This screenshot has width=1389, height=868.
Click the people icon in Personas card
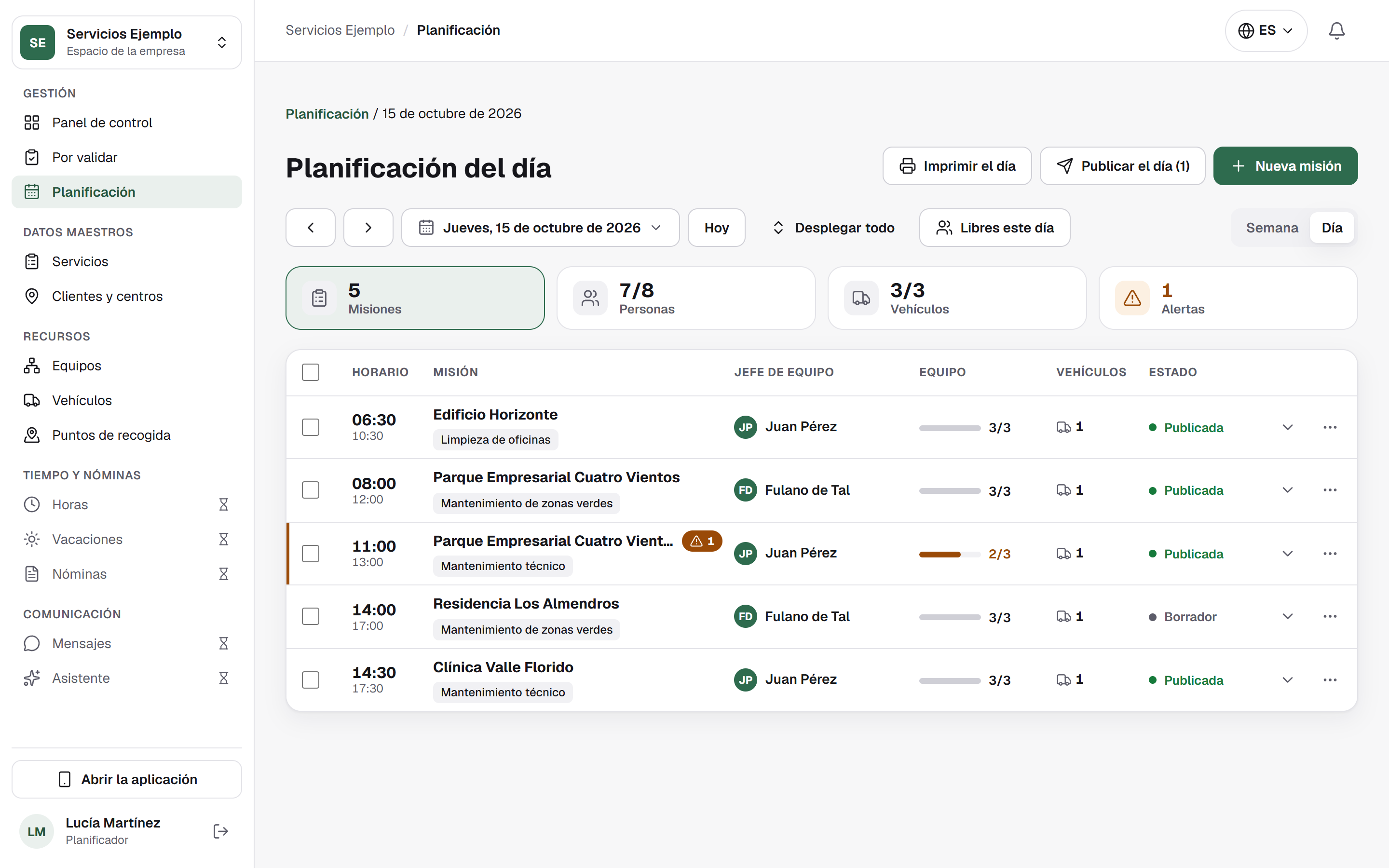coord(590,298)
